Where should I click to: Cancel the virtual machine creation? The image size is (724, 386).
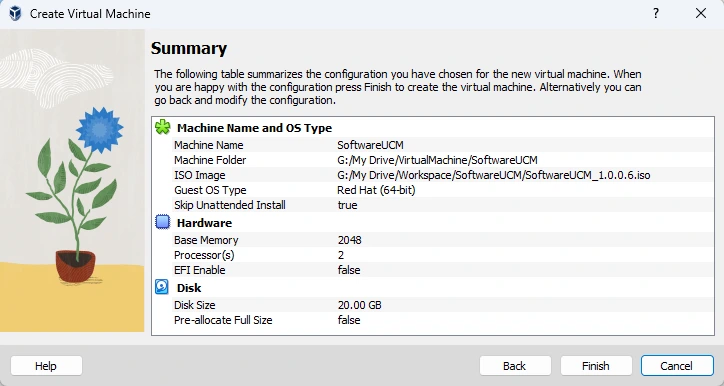(677, 366)
